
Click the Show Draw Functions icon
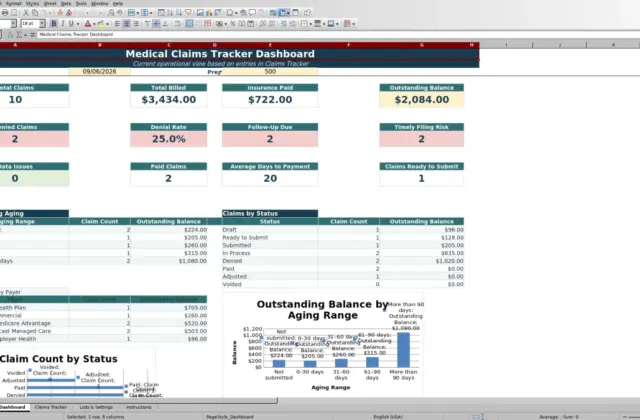pos(307,13)
